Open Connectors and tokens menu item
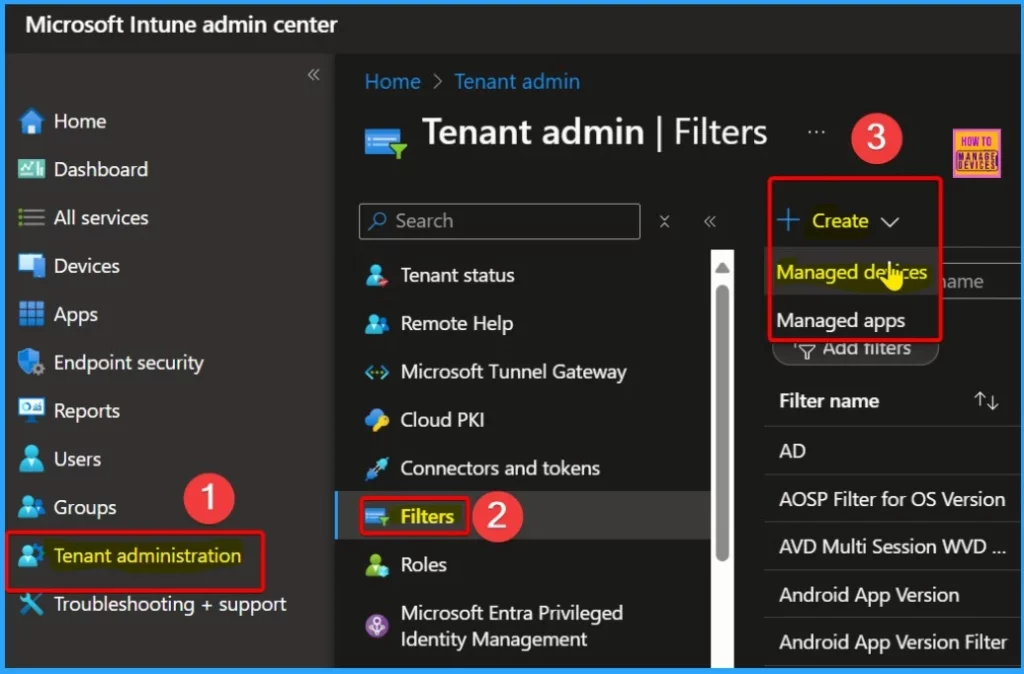 pyautogui.click(x=500, y=468)
